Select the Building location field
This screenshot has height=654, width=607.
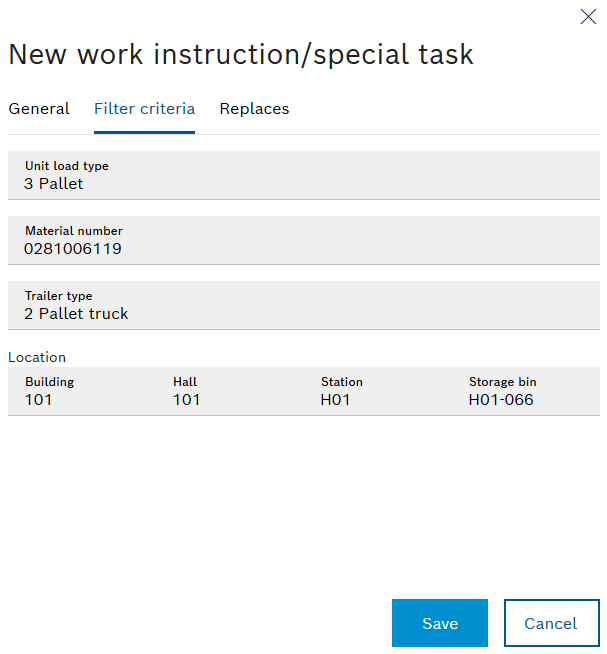pos(82,391)
